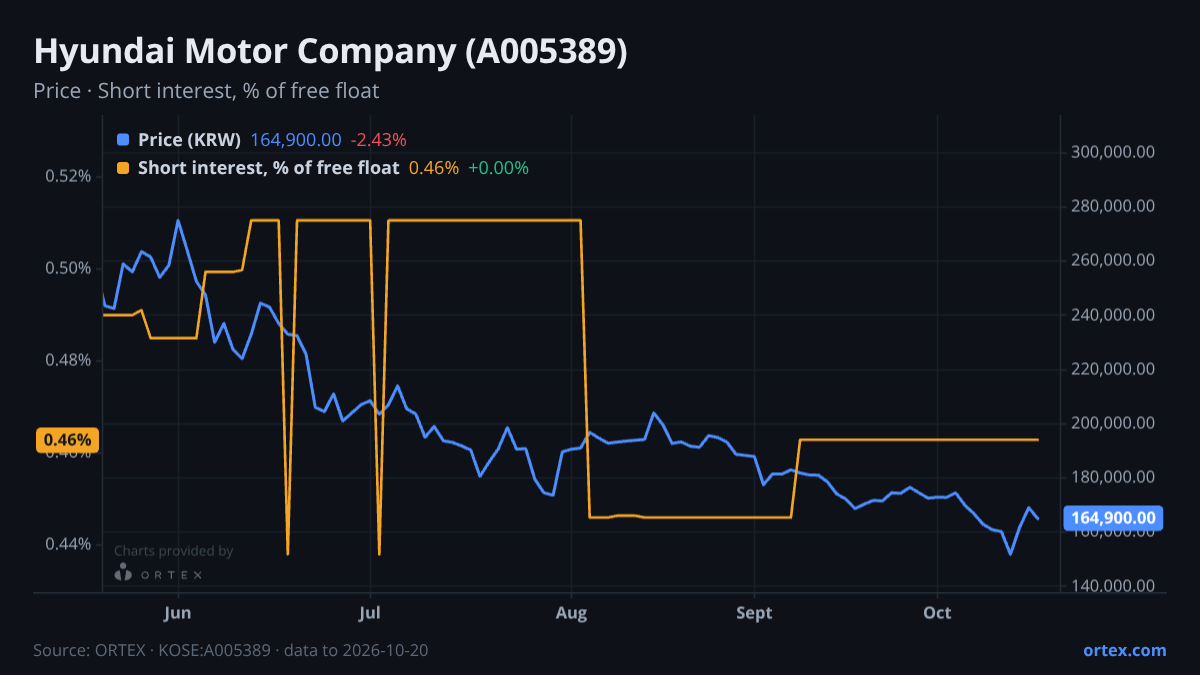Click the 140,000.00 right axis label
1200x675 pixels.
pyautogui.click(x=1114, y=586)
